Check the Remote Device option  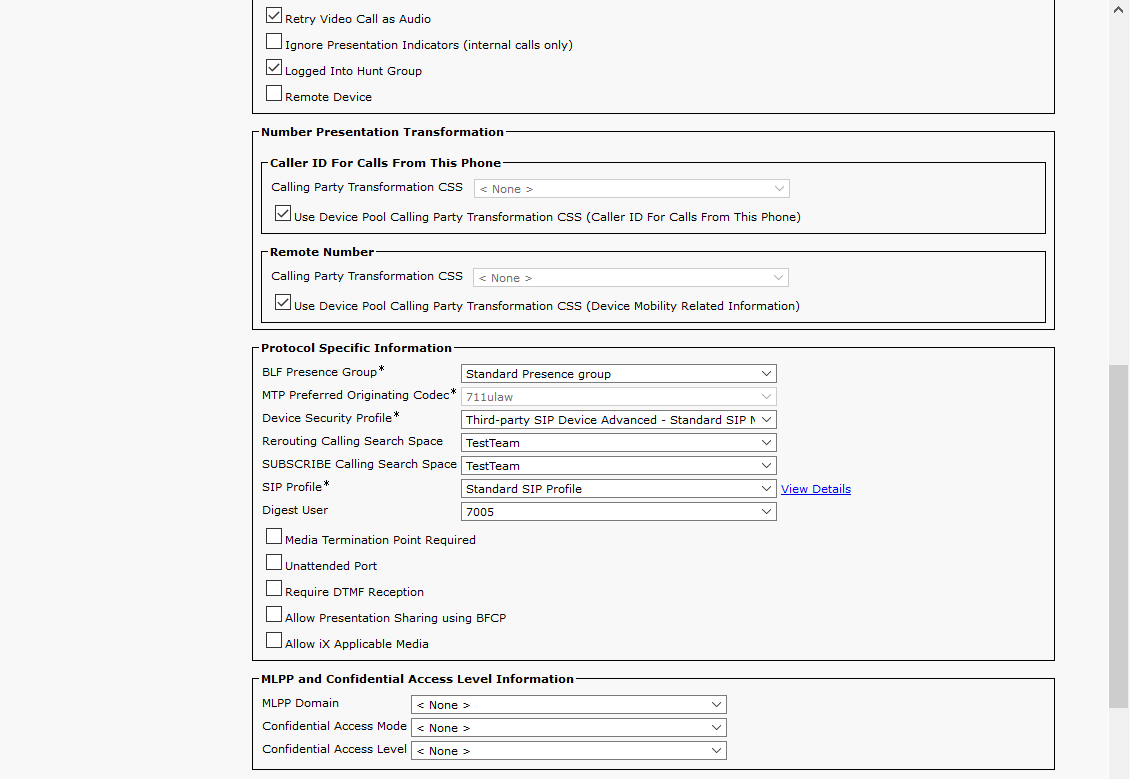[274, 95]
